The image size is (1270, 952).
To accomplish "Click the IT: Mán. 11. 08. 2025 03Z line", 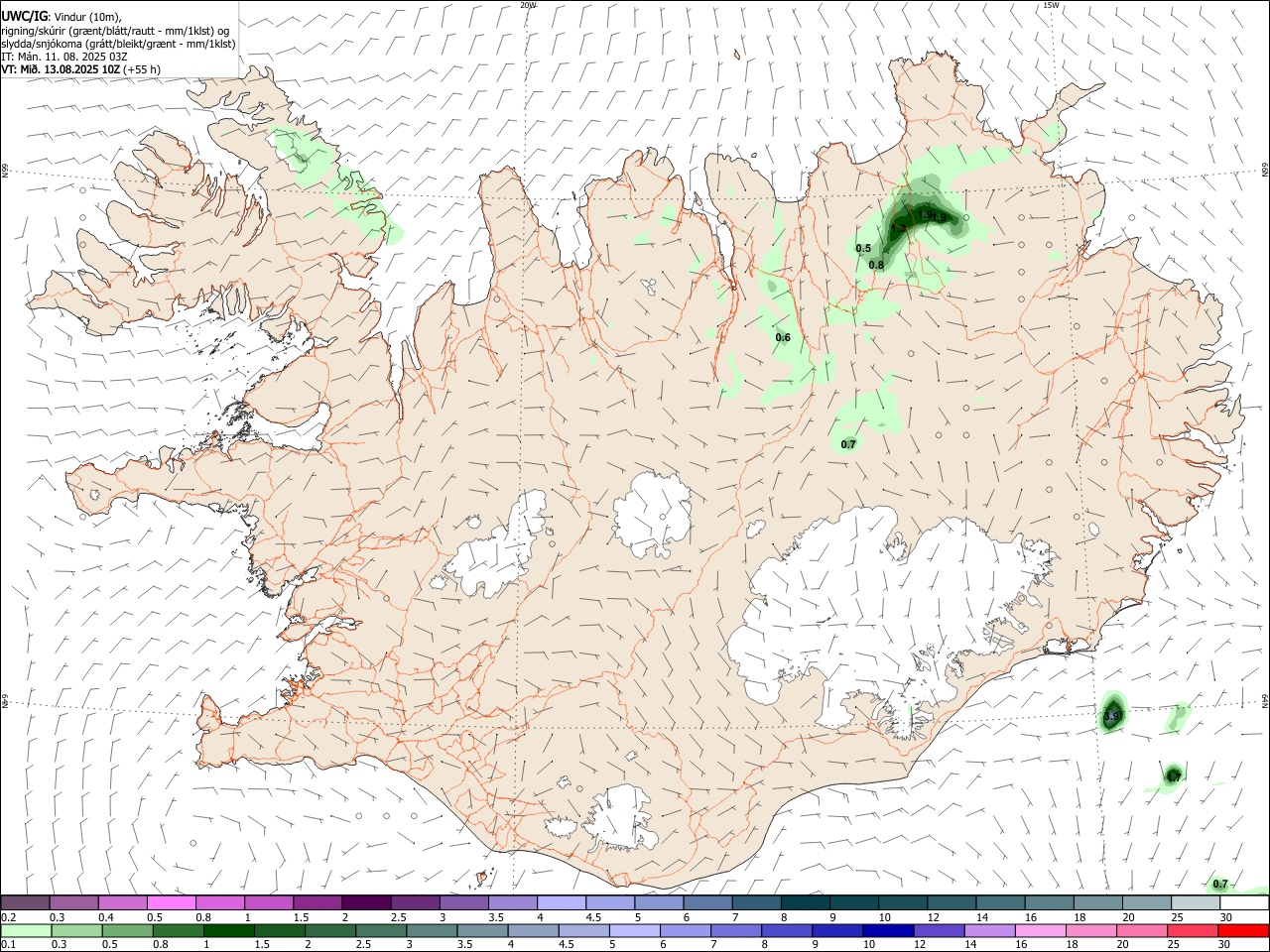I will [64, 57].
